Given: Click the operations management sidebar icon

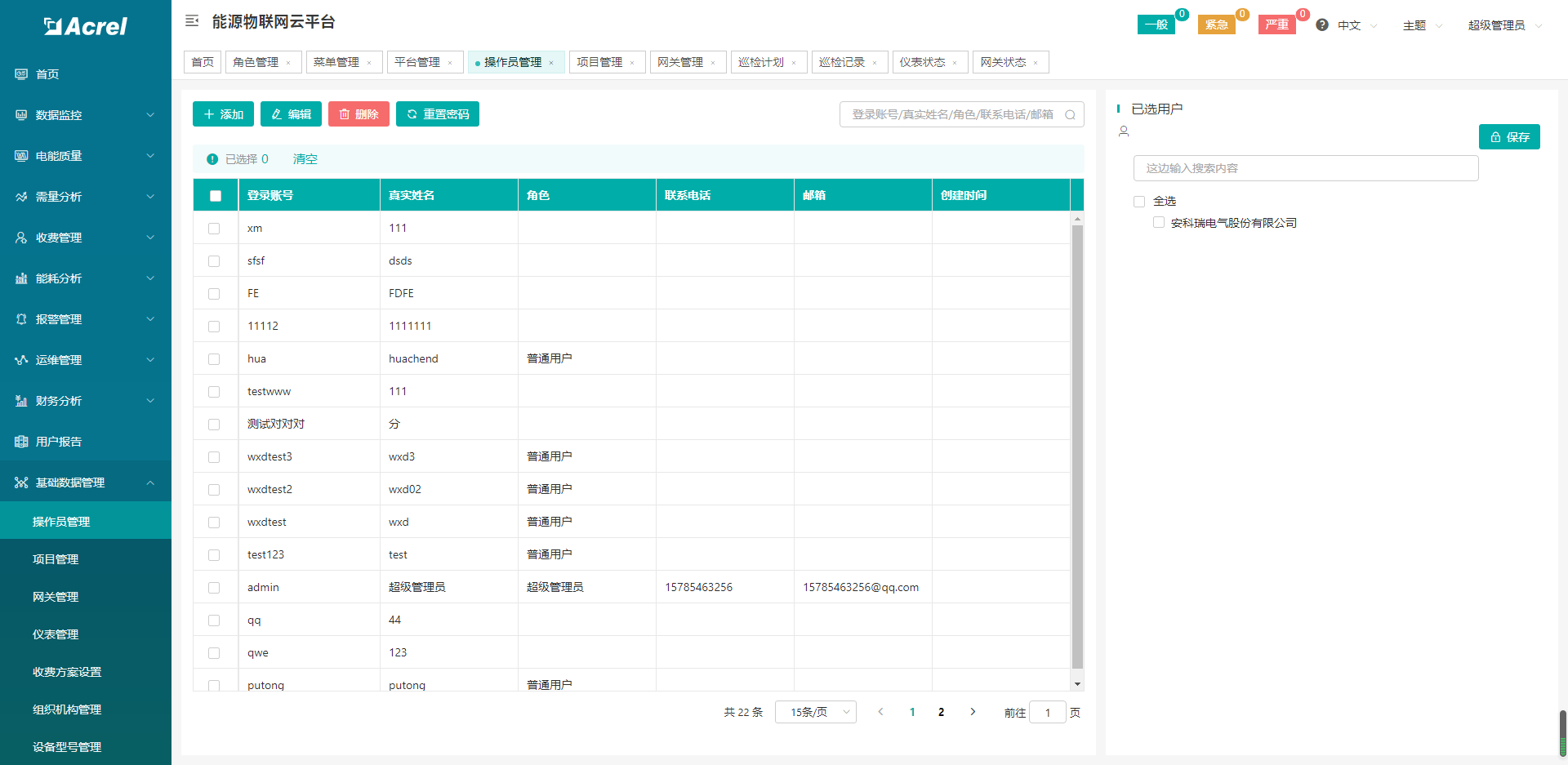Looking at the screenshot, I should point(21,360).
